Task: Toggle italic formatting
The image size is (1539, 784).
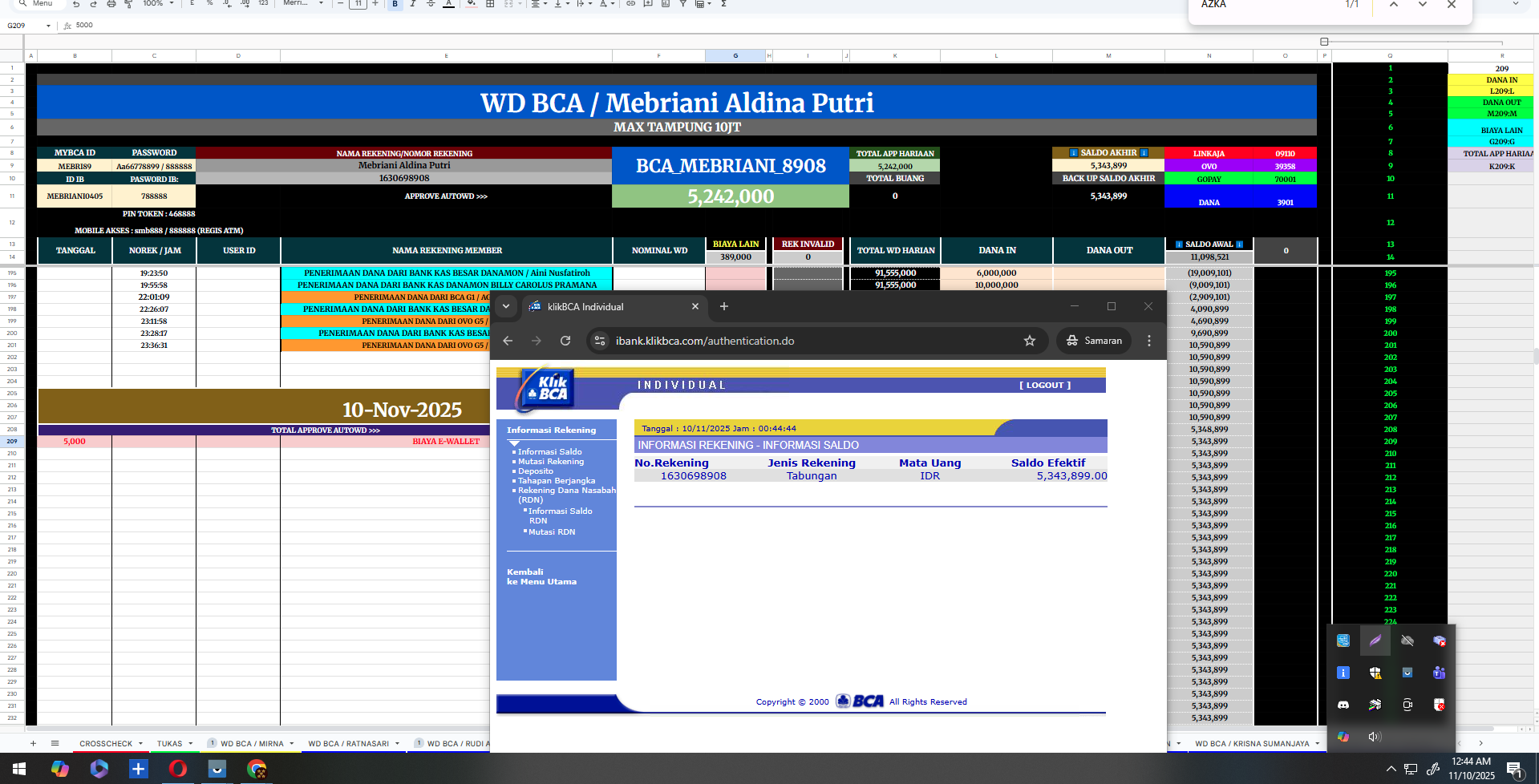Action: pos(413,4)
